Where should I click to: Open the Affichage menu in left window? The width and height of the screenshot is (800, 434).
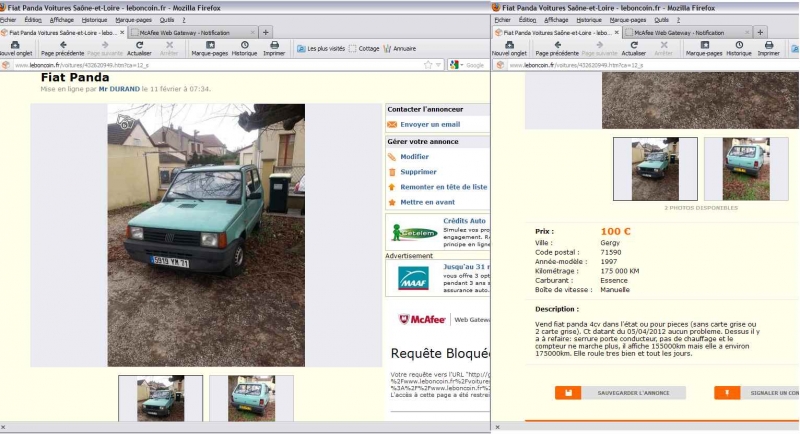pyautogui.click(x=62, y=20)
